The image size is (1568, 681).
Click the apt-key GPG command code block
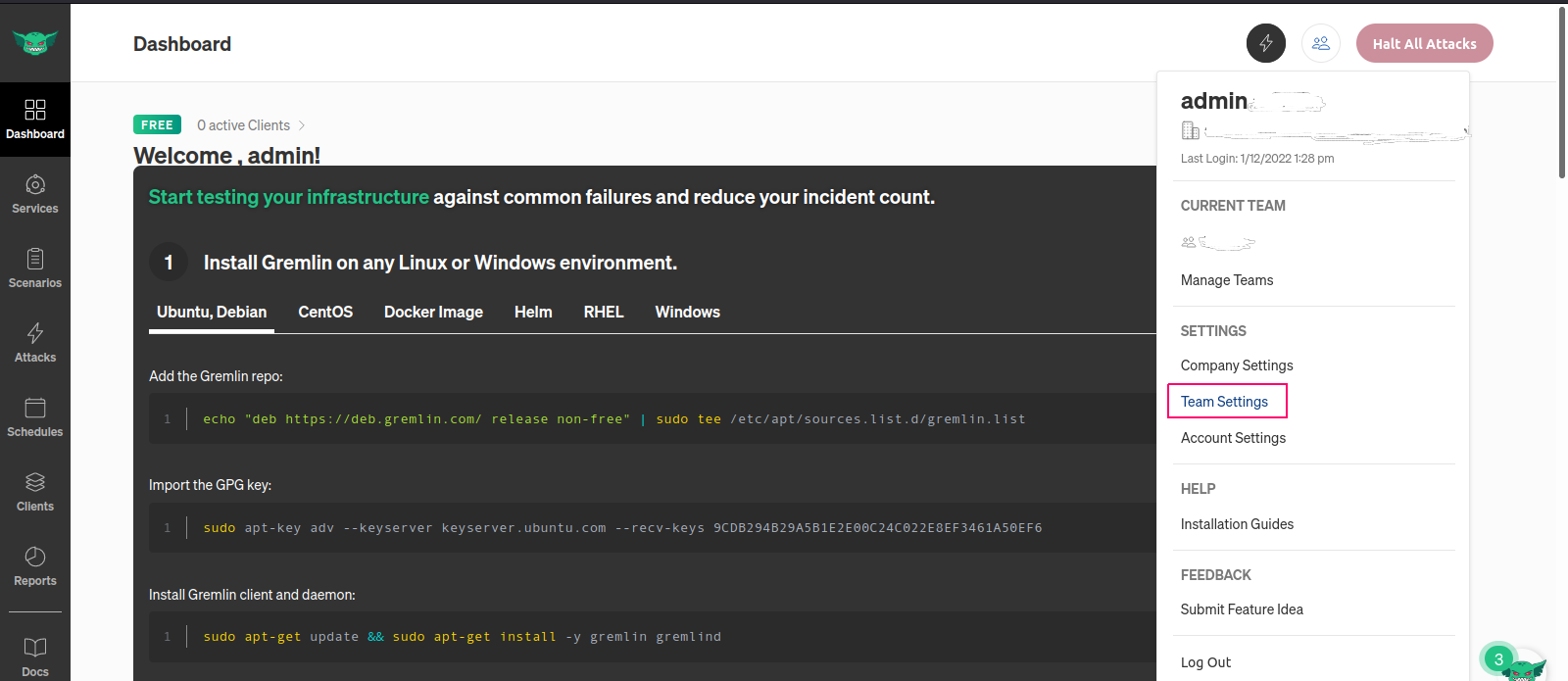(x=653, y=528)
